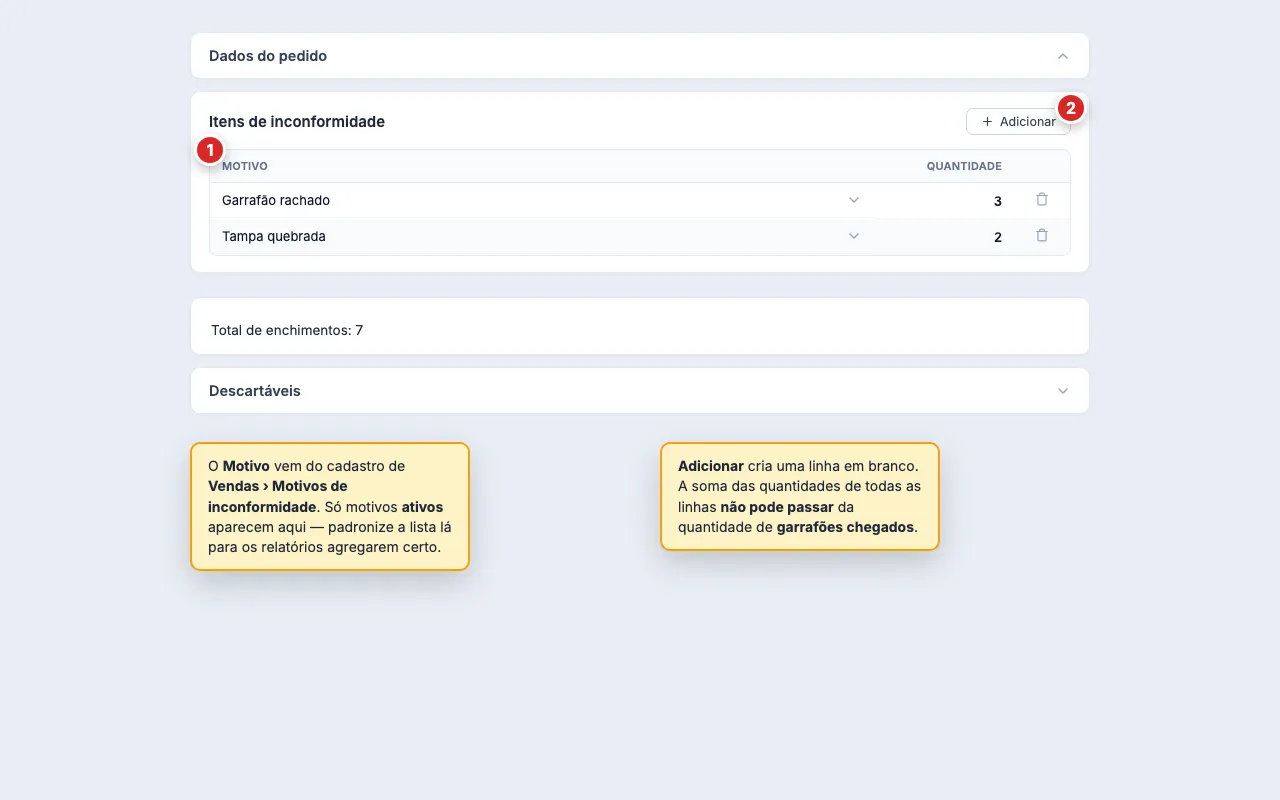Click the Motivo column header

pos(245,166)
